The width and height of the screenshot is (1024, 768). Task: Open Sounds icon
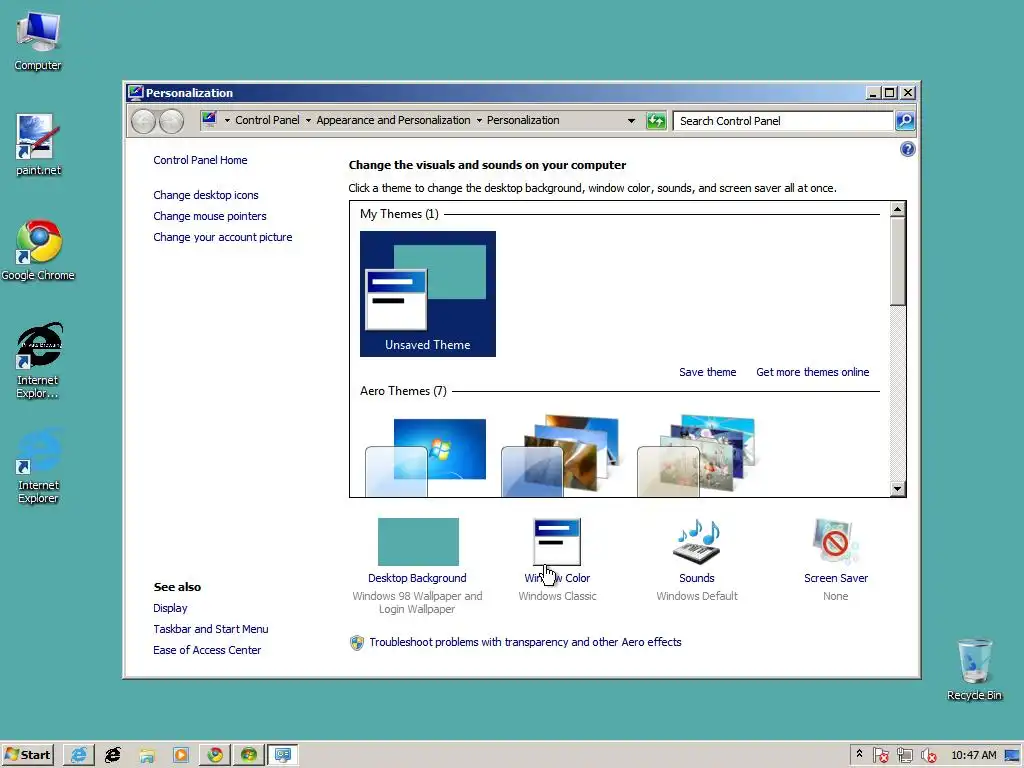tap(697, 542)
